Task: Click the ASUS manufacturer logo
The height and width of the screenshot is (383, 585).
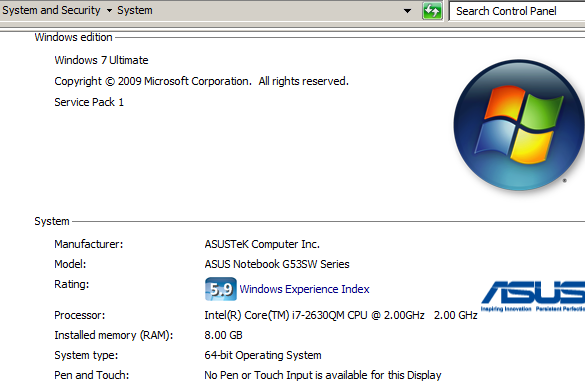Action: click(x=533, y=296)
